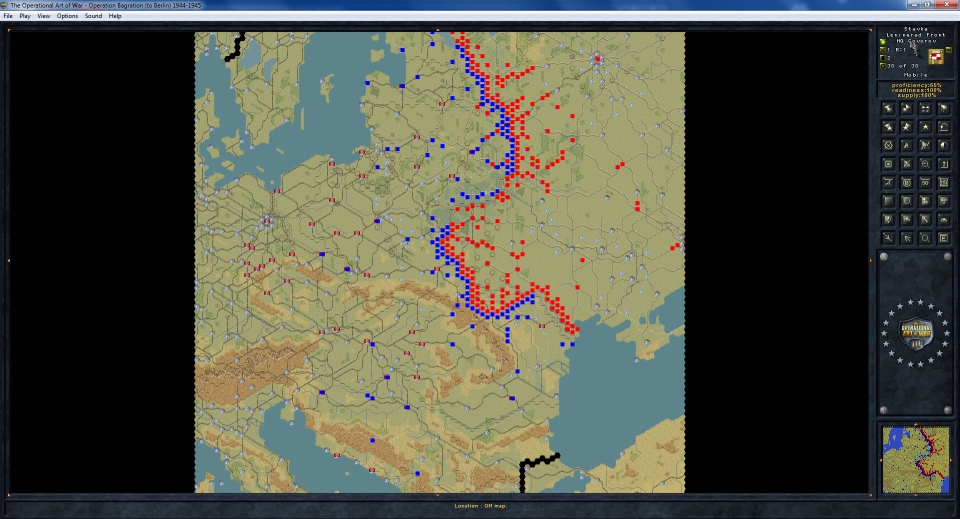Screen dimensions: 960x519
Task: Click the question mark box icon
Action: [943, 164]
